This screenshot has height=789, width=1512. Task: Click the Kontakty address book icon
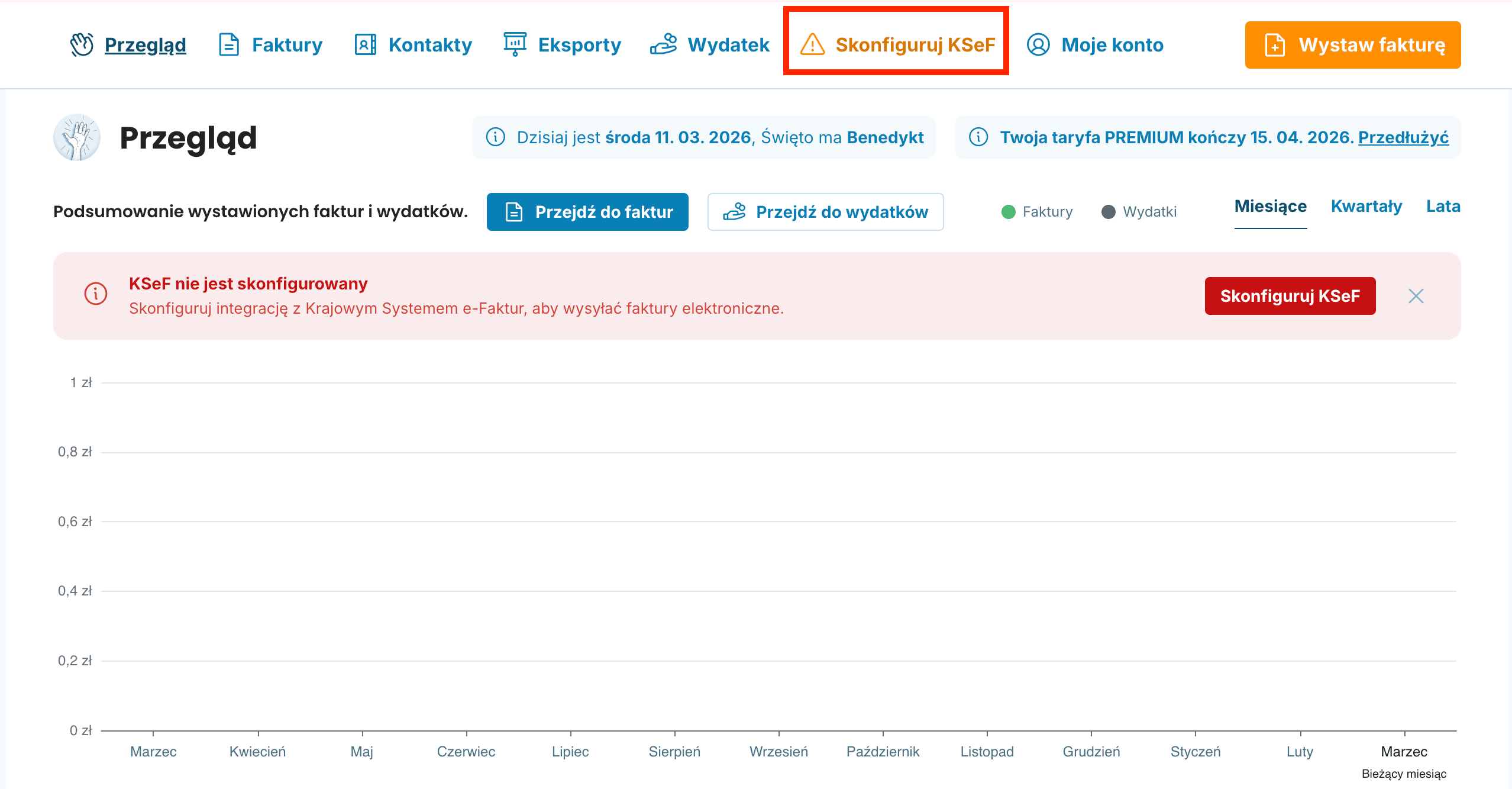[365, 45]
